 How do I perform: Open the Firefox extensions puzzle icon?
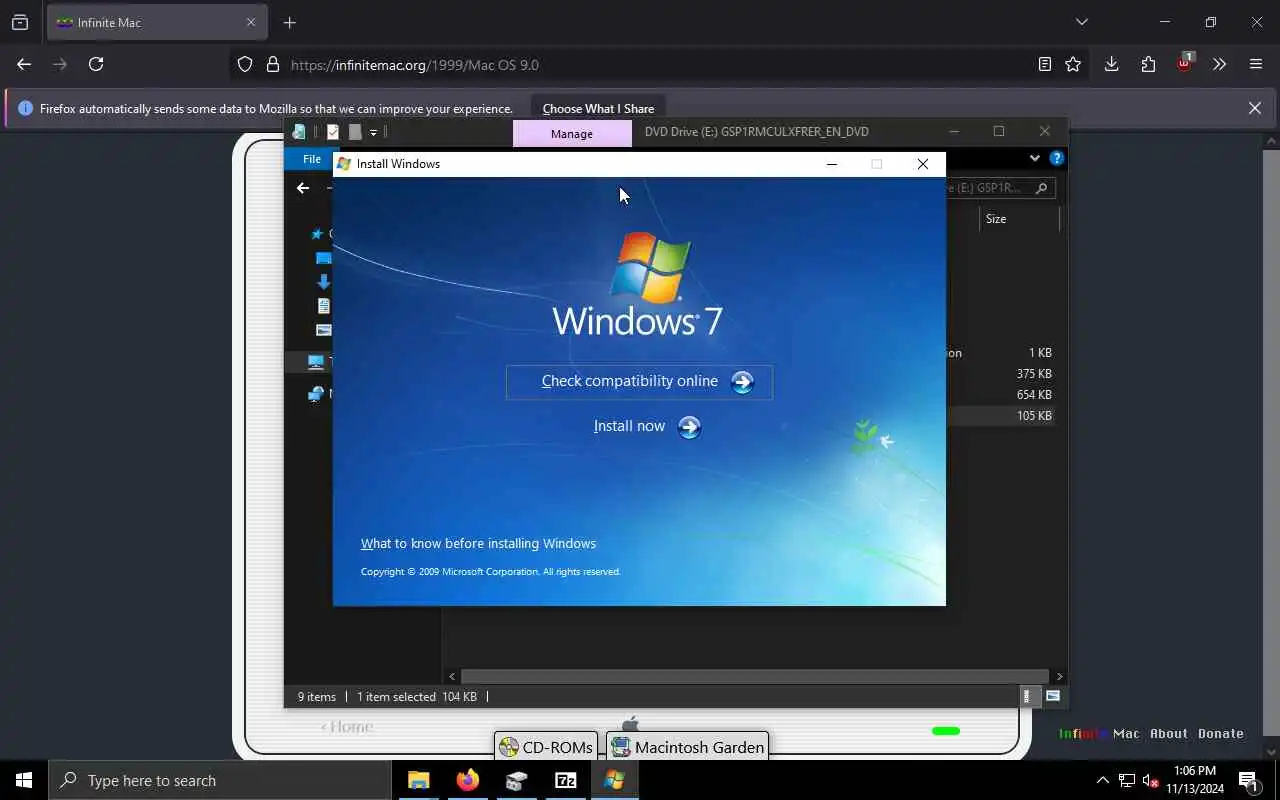coord(1148,64)
